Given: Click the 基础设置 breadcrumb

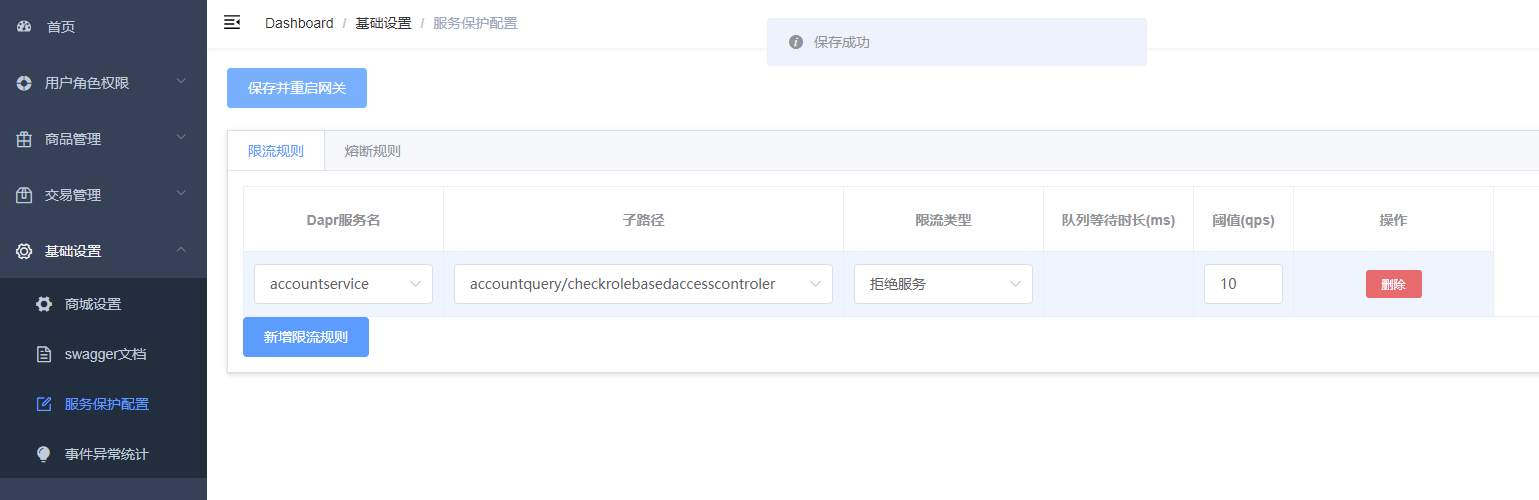Looking at the screenshot, I should tap(383, 23).
